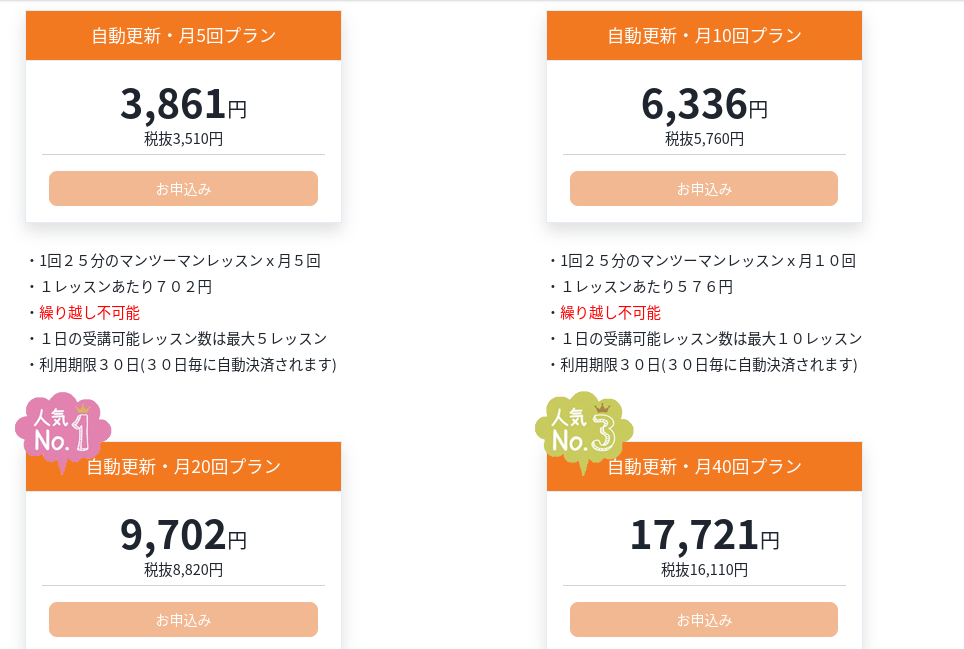Apply for the 3,861円 monthly plan
The height and width of the screenshot is (649, 964).
183,189
